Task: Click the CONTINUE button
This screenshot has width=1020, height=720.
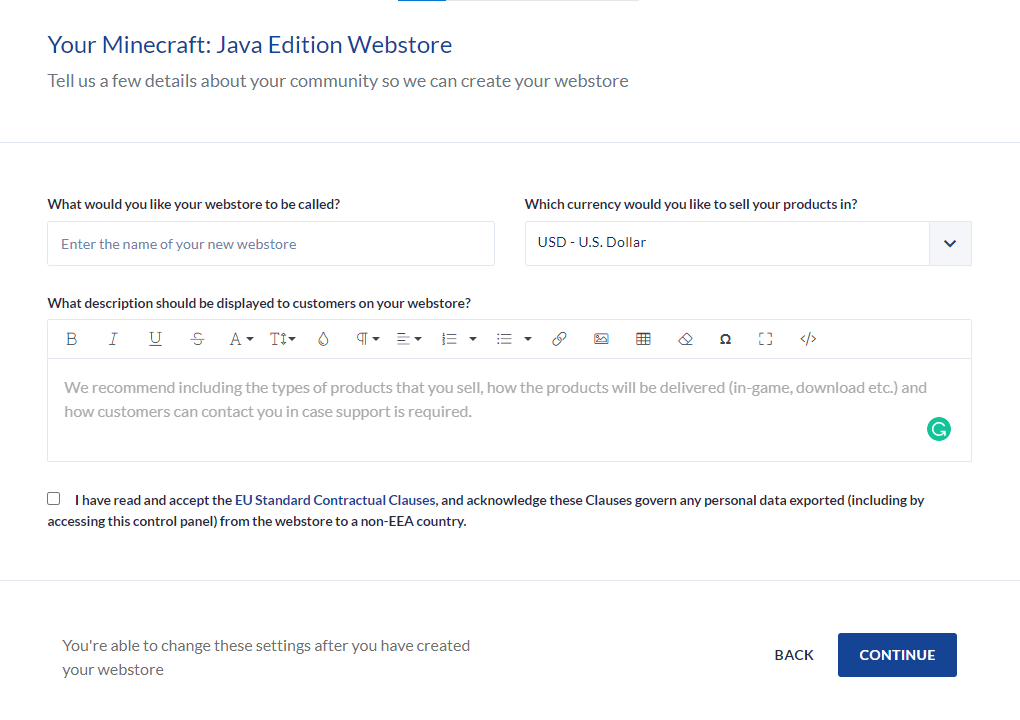Action: pos(897,655)
